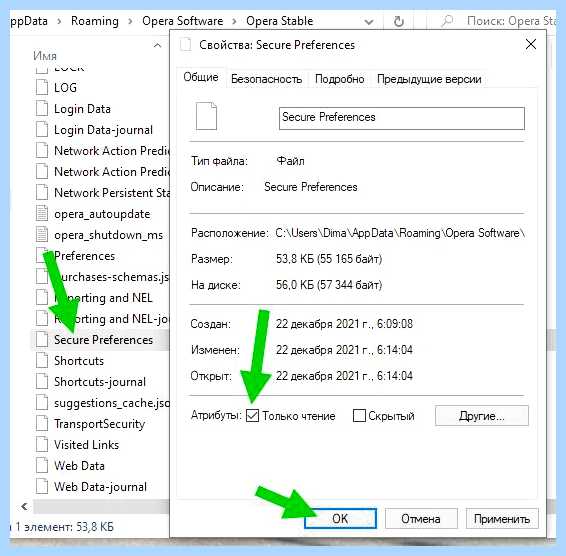Expand the chevron after Opera Software breadcrumb

[234, 22]
